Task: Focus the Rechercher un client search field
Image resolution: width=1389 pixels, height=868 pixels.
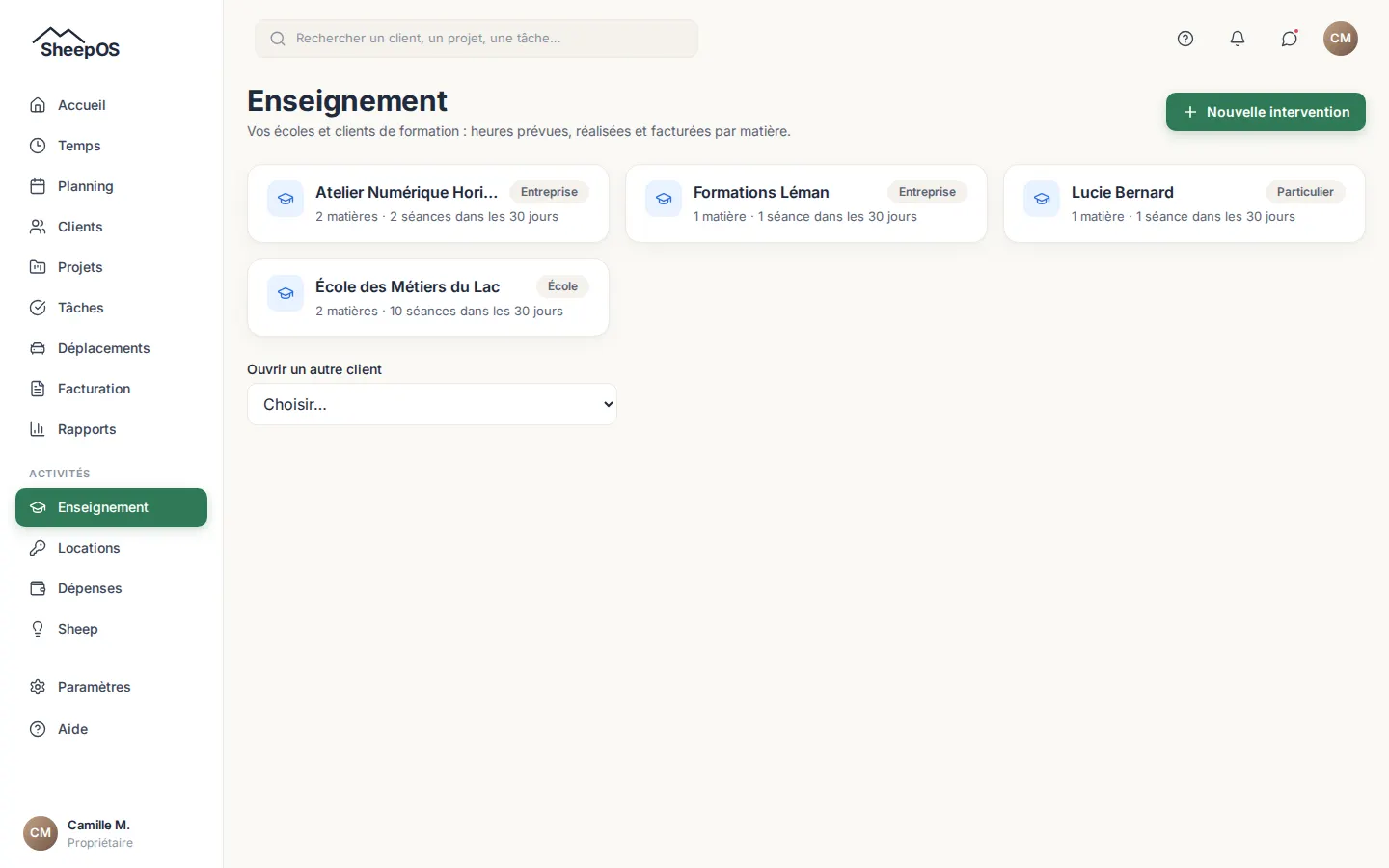Action: pyautogui.click(x=477, y=39)
